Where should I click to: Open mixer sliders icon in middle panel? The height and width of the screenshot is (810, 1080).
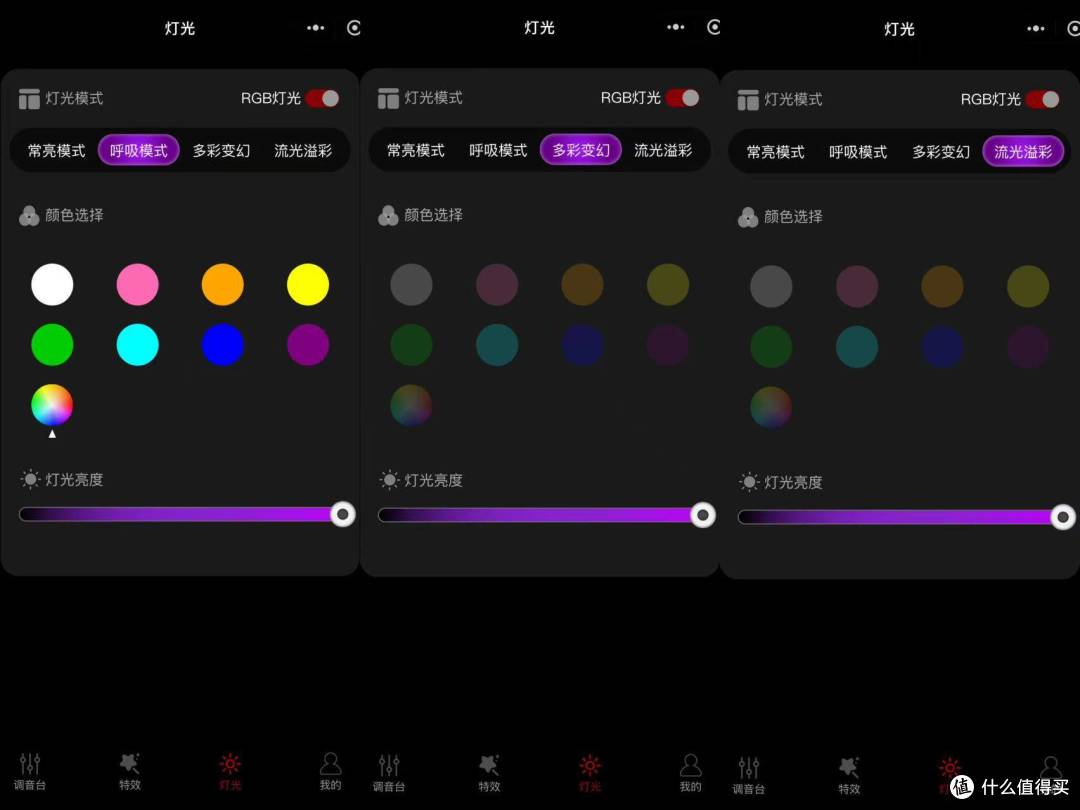389,765
